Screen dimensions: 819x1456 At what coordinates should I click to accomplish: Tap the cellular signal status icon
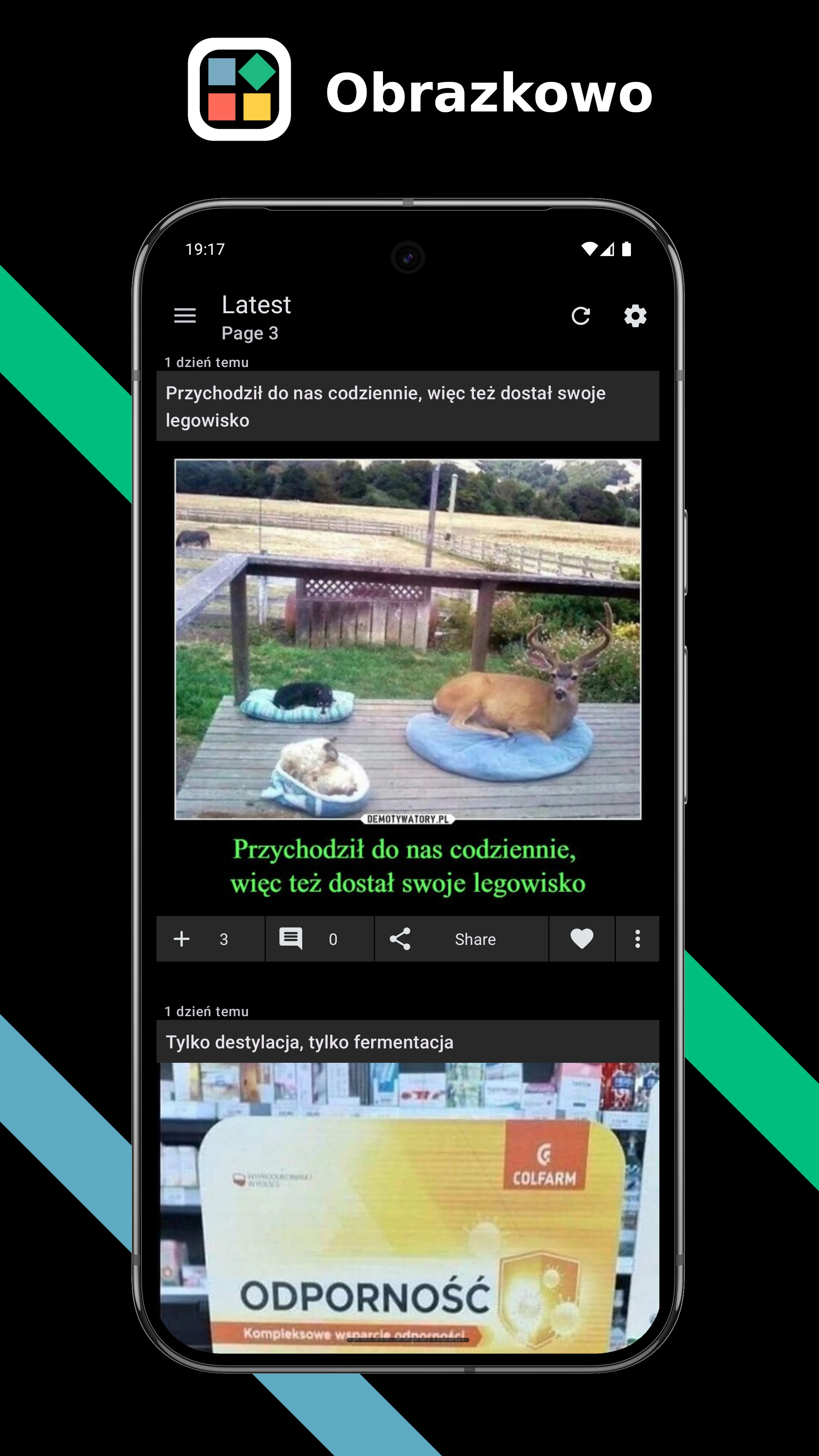pyautogui.click(x=607, y=249)
